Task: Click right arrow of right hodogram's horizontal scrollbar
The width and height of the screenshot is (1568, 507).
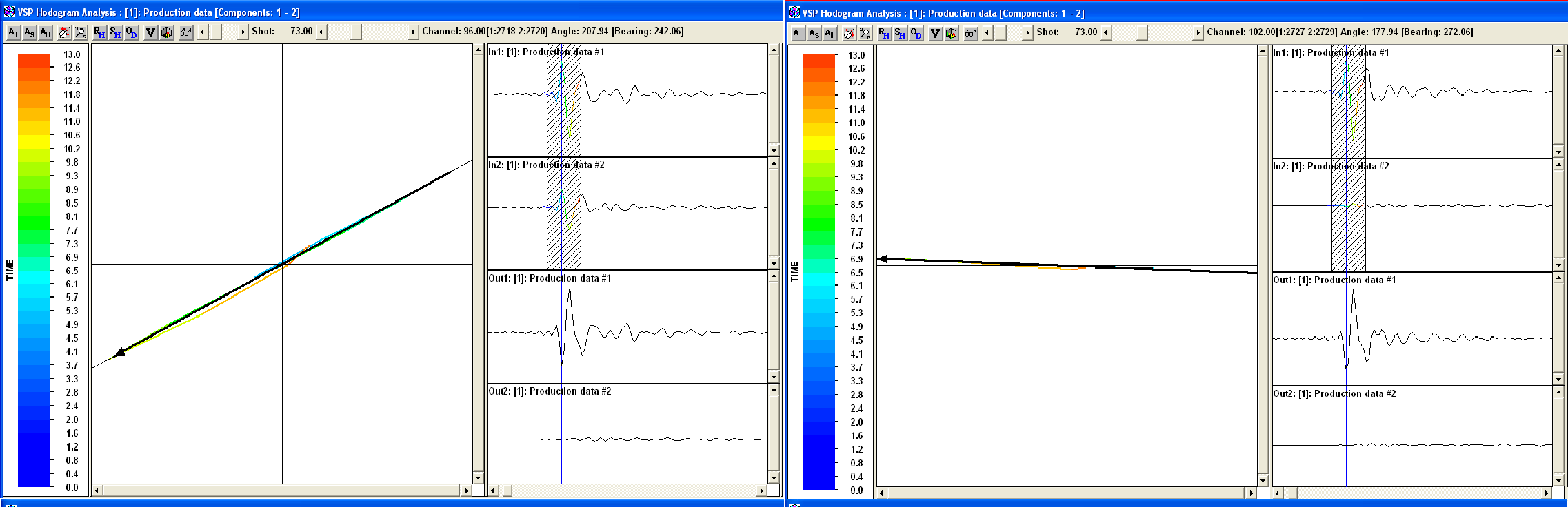Action: click(x=1252, y=493)
